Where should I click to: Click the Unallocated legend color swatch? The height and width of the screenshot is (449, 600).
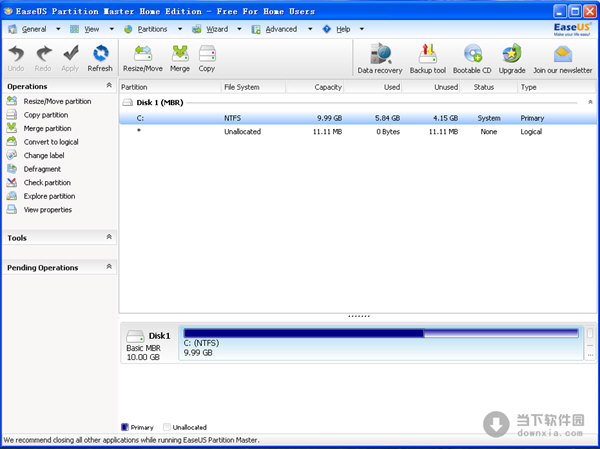pos(166,427)
